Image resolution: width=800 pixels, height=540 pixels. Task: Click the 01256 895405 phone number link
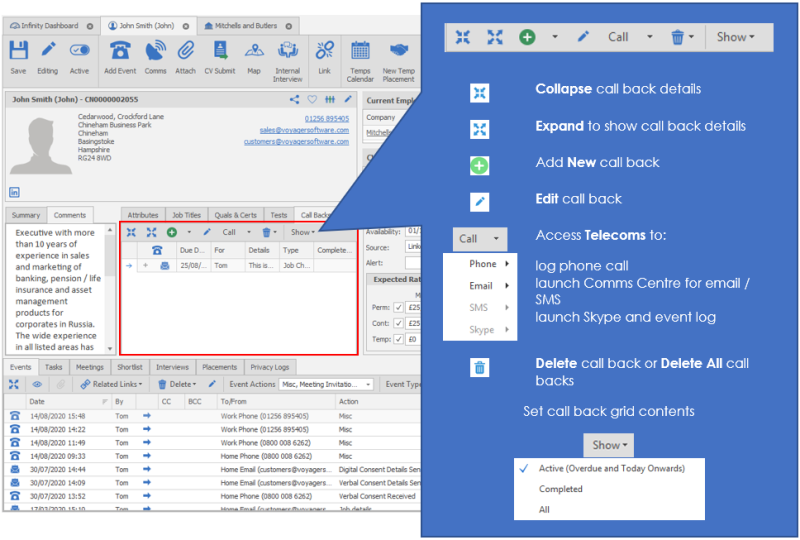point(326,118)
